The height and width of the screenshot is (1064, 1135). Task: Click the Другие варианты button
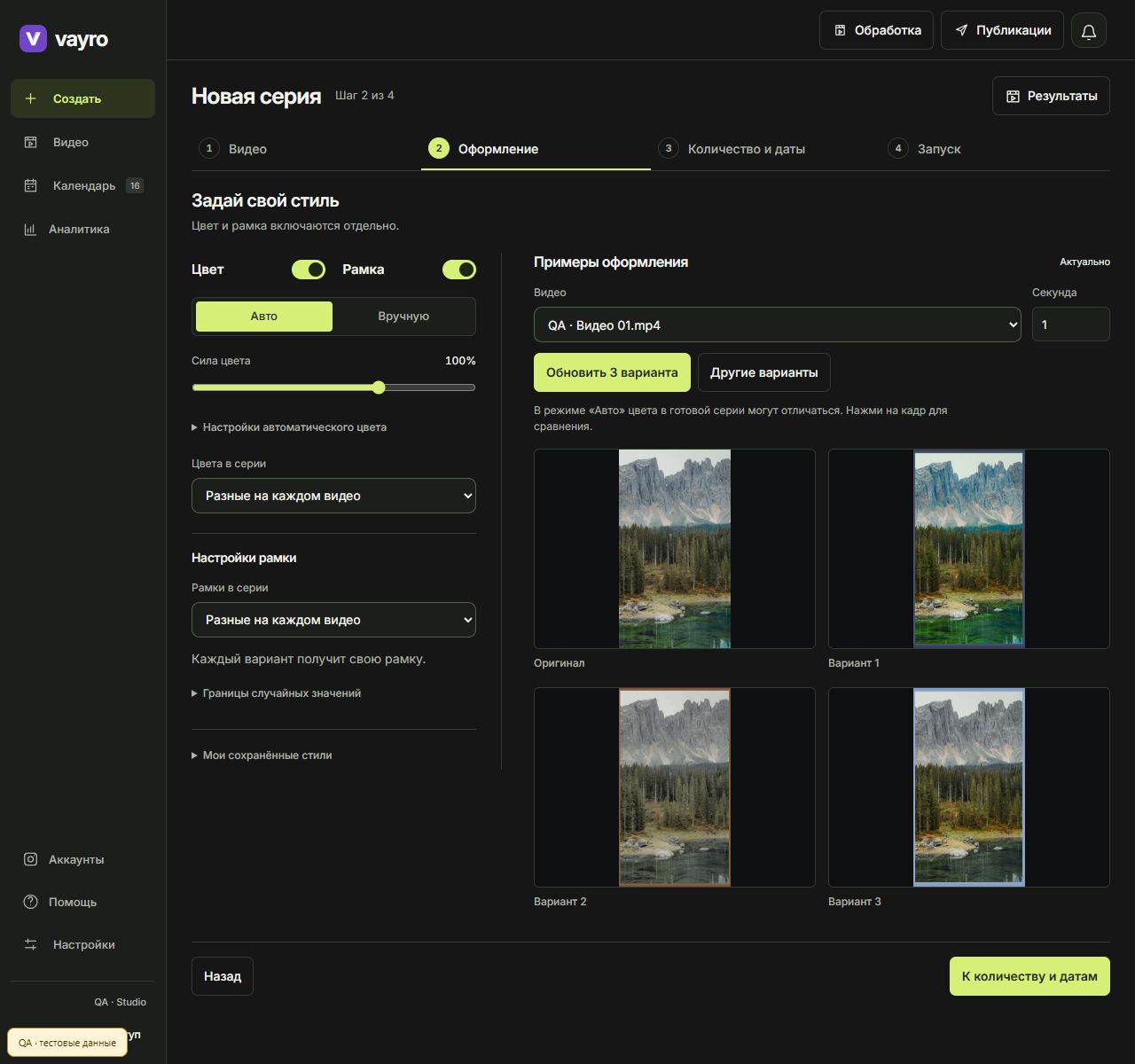[764, 372]
